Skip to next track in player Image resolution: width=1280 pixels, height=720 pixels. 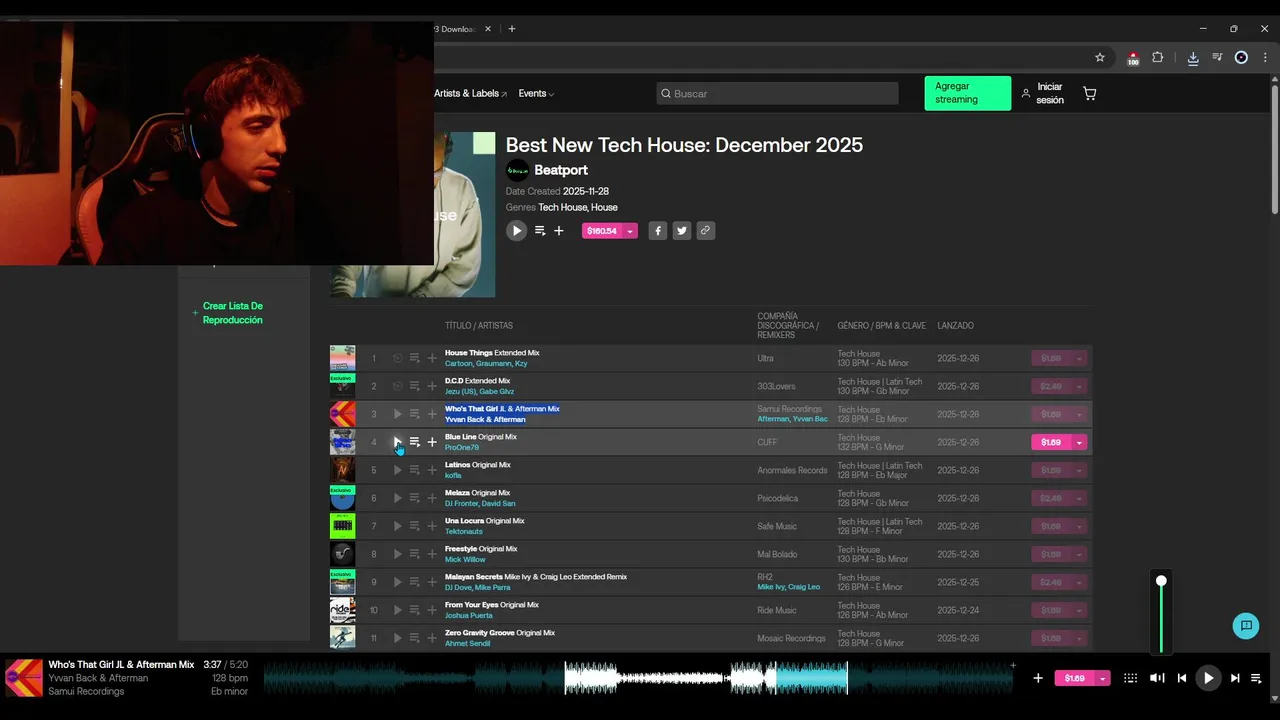tap(1235, 678)
